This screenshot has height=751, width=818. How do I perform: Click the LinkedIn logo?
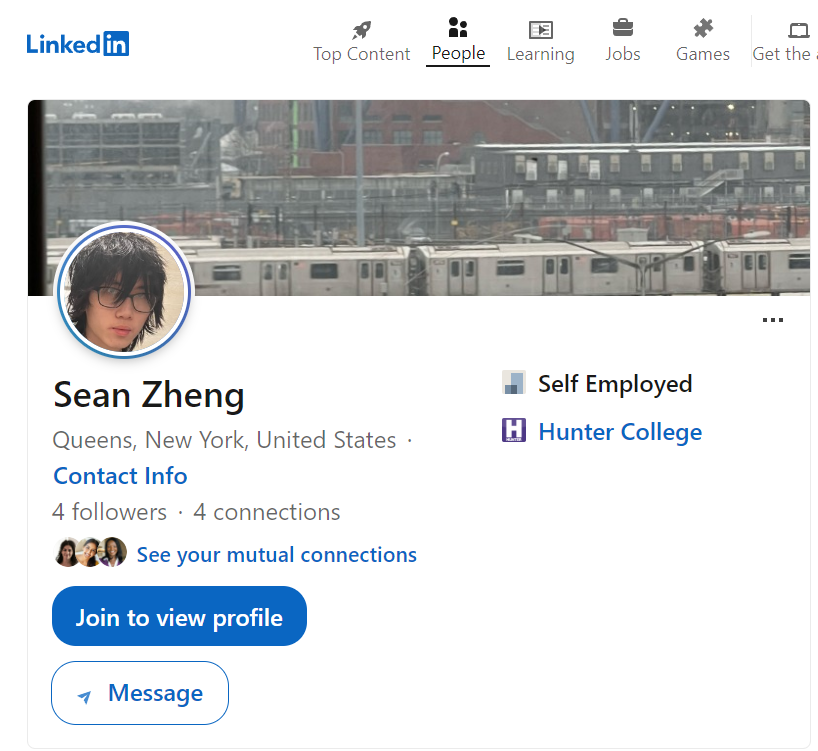point(78,44)
